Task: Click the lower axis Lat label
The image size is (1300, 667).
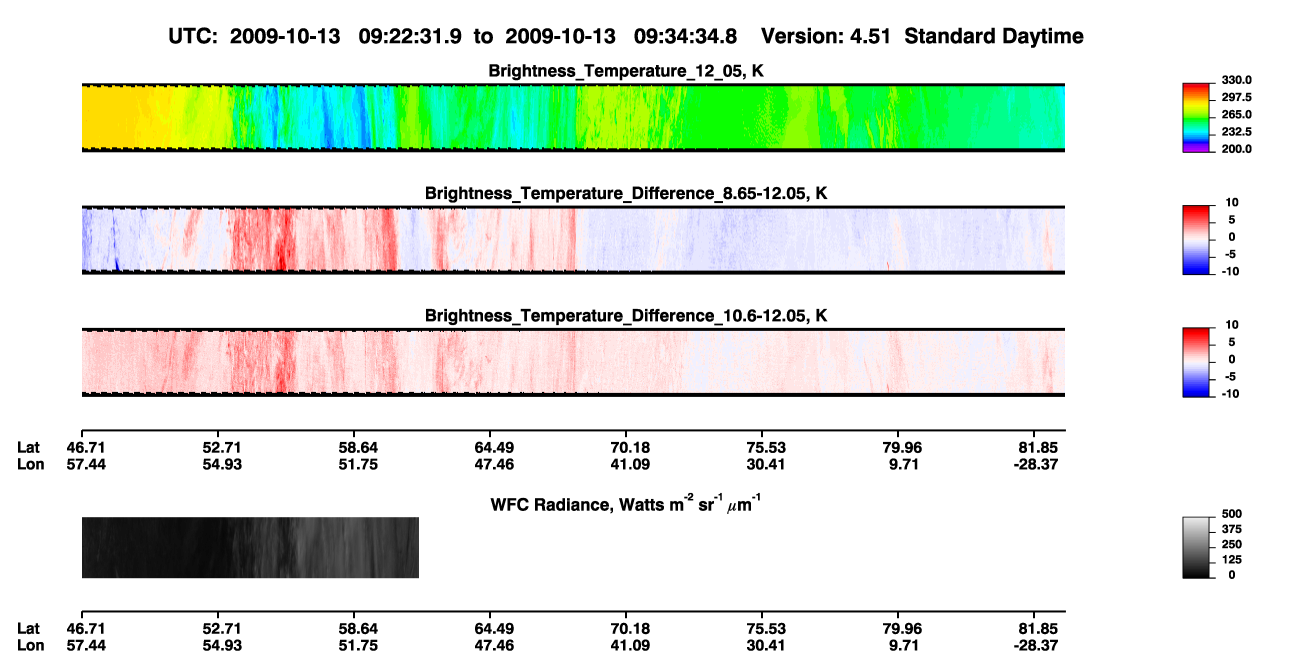Action: [x=28, y=628]
